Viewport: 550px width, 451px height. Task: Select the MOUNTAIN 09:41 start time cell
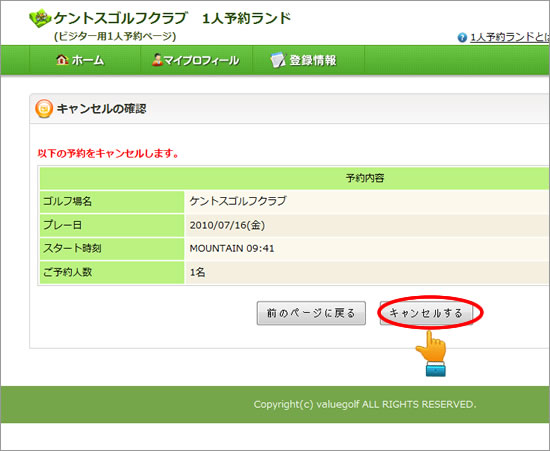tap(367, 248)
